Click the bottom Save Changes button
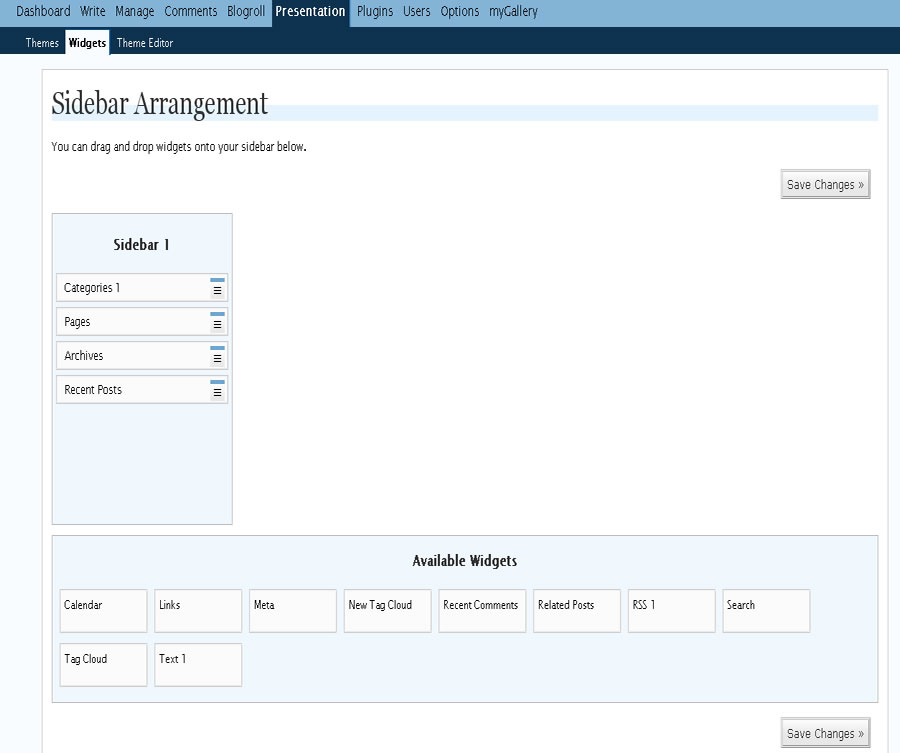The width and height of the screenshot is (900, 753). (x=825, y=733)
